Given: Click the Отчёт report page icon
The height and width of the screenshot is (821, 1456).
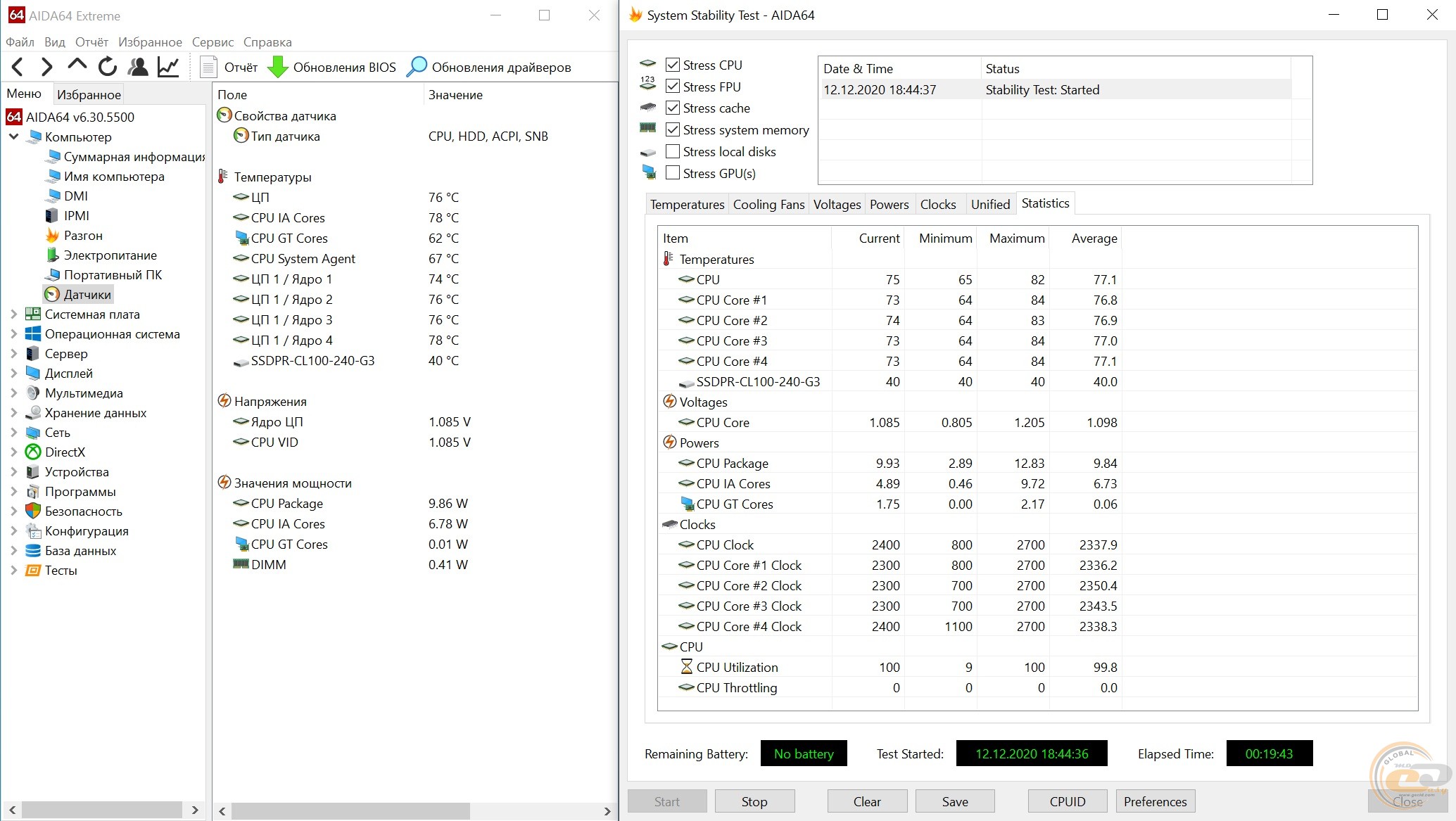Looking at the screenshot, I should click(x=208, y=67).
